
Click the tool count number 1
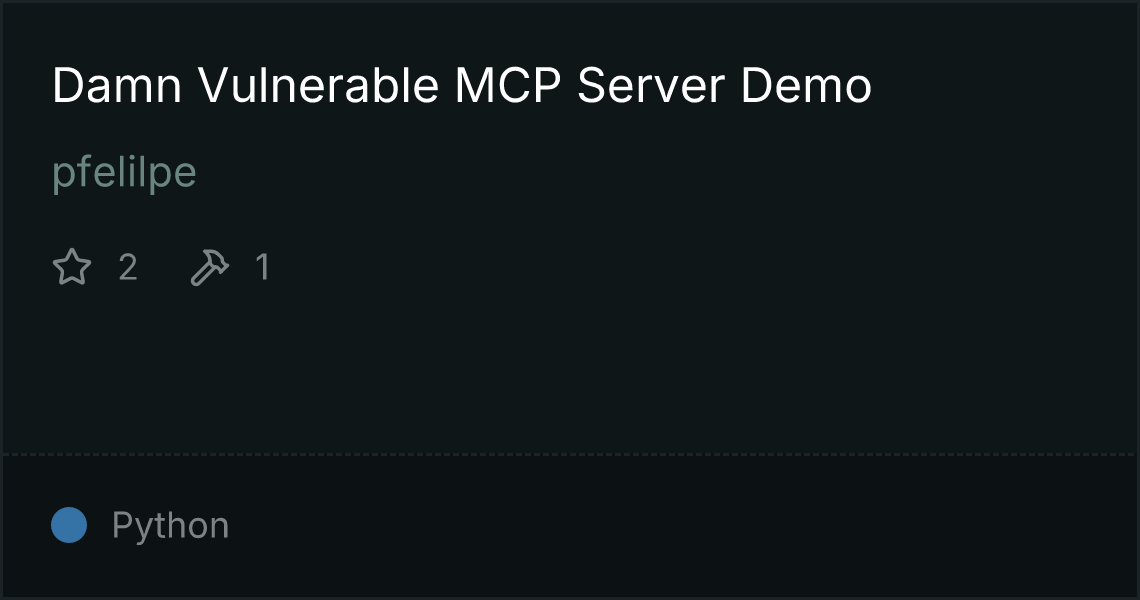click(262, 268)
